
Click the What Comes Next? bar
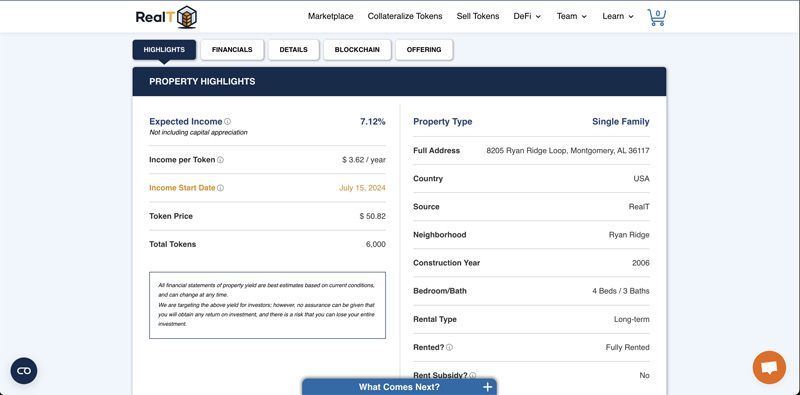pyautogui.click(x=399, y=387)
